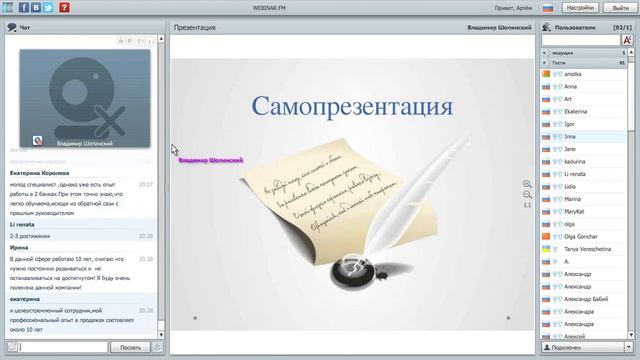The height and width of the screenshot is (360, 640).
Task: Click the 2-3 достижения chat message
Action: 30,236
